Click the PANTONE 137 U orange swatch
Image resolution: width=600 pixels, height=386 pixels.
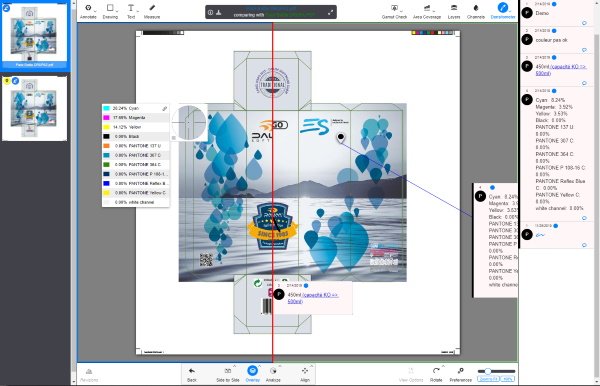(x=106, y=146)
